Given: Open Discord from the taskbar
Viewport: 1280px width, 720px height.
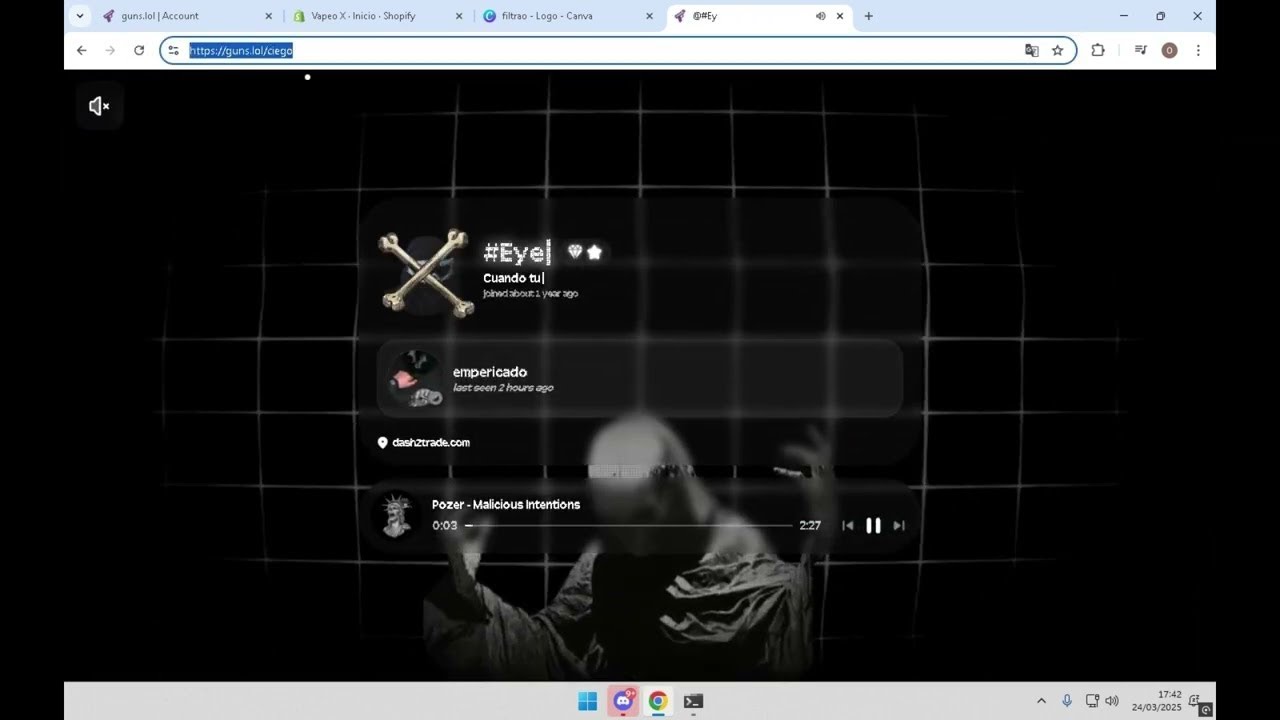Looking at the screenshot, I should [x=623, y=701].
